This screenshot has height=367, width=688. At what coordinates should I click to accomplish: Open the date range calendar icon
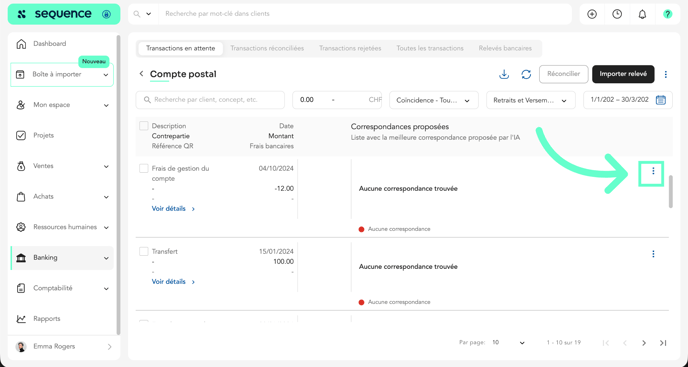(x=660, y=100)
